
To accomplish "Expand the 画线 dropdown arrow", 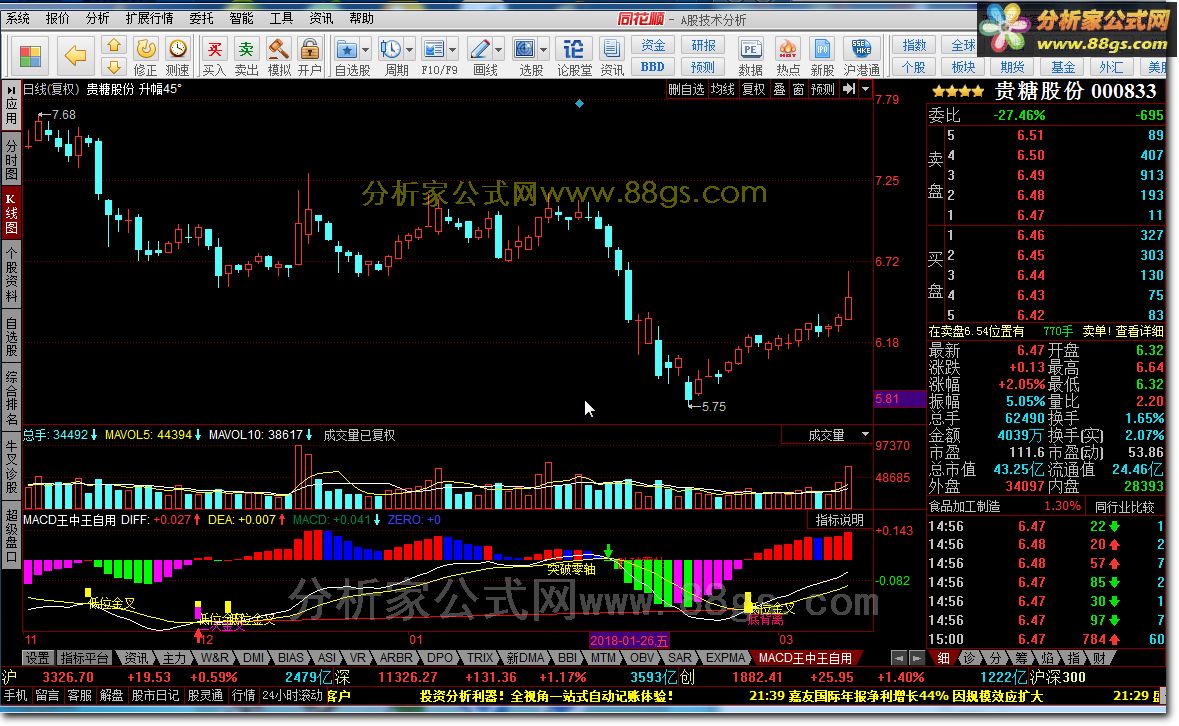I will pos(499,50).
